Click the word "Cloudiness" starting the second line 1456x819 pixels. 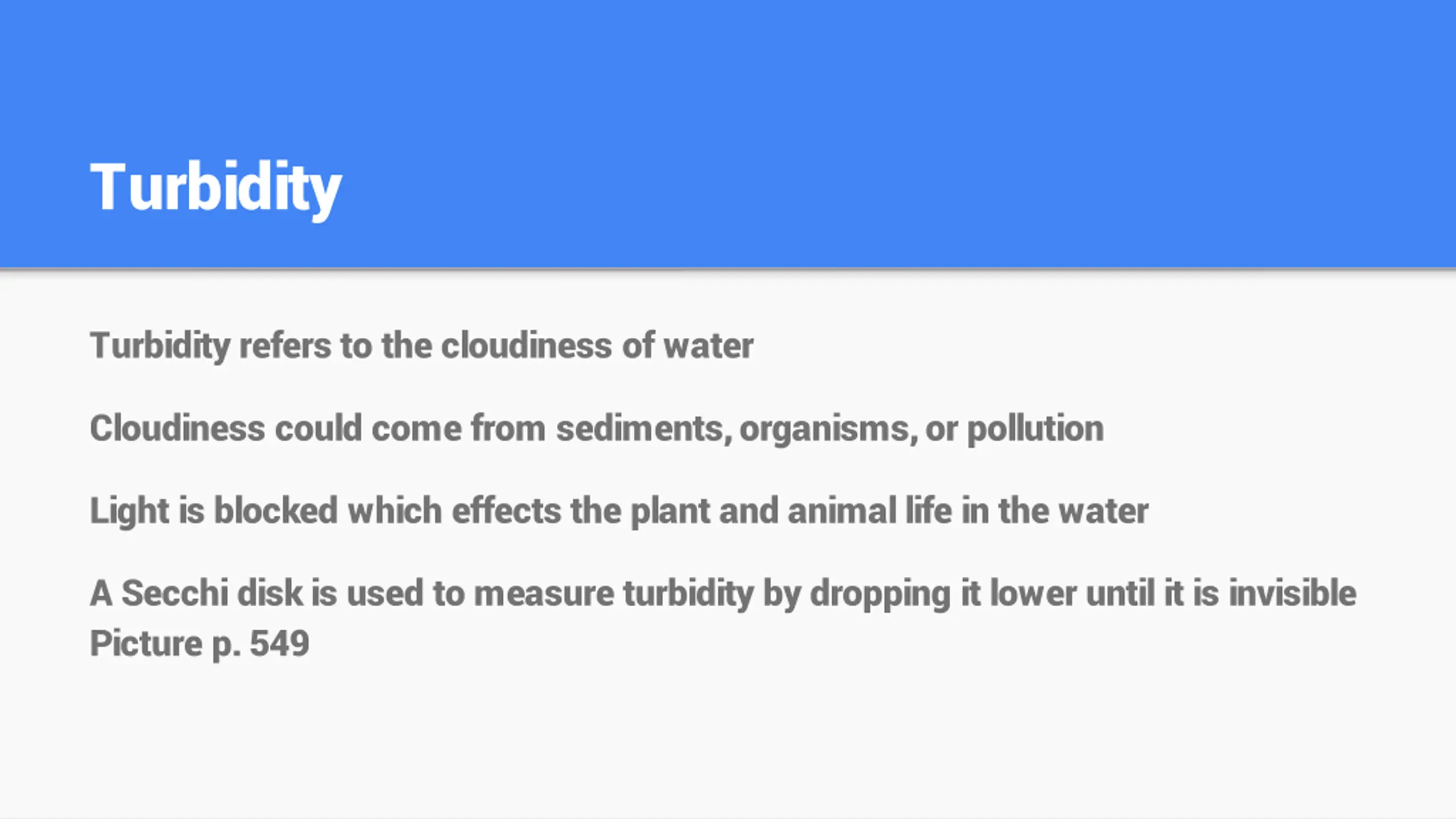[x=177, y=428]
